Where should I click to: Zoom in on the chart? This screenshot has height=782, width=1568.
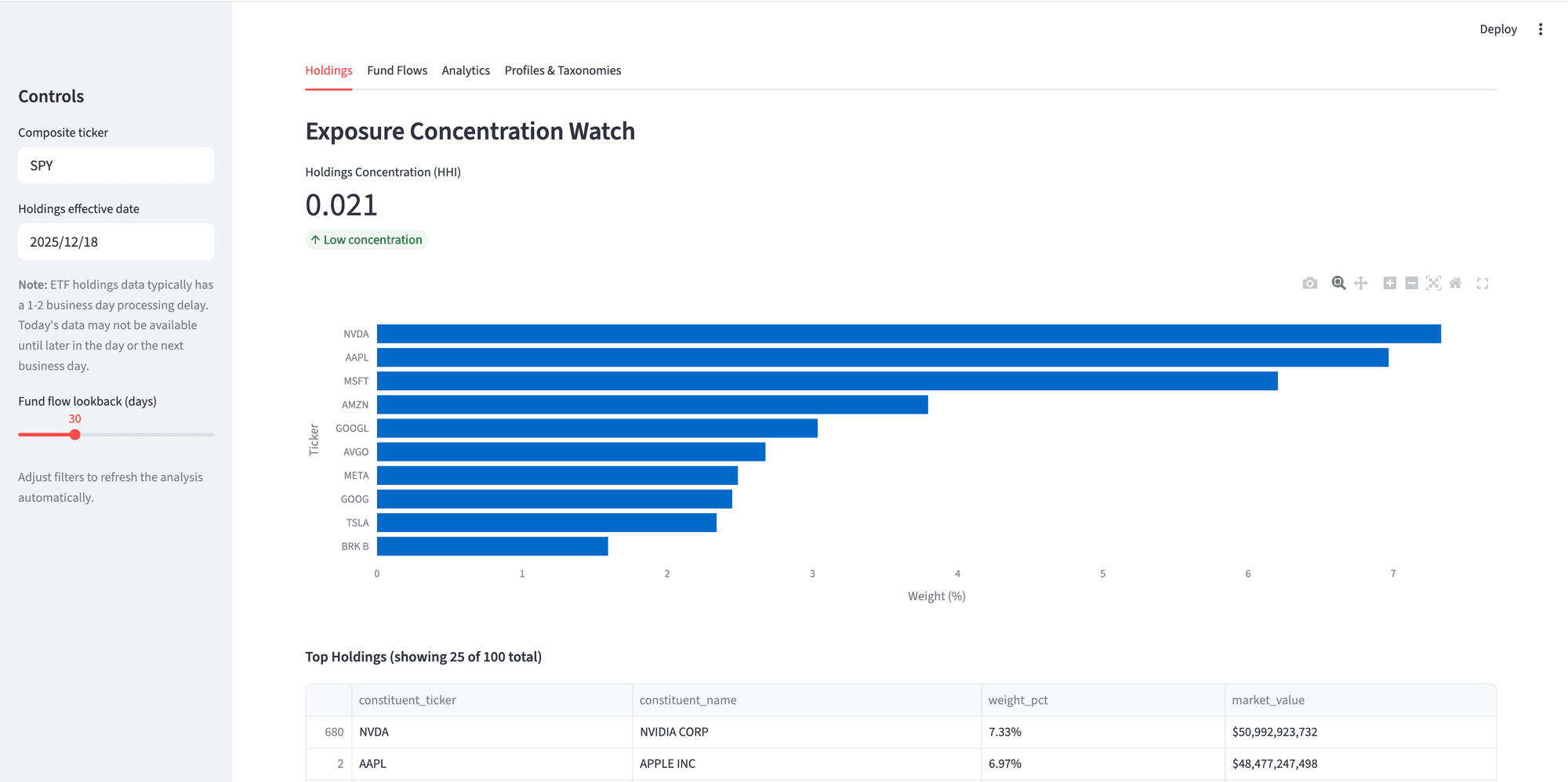coord(1389,284)
